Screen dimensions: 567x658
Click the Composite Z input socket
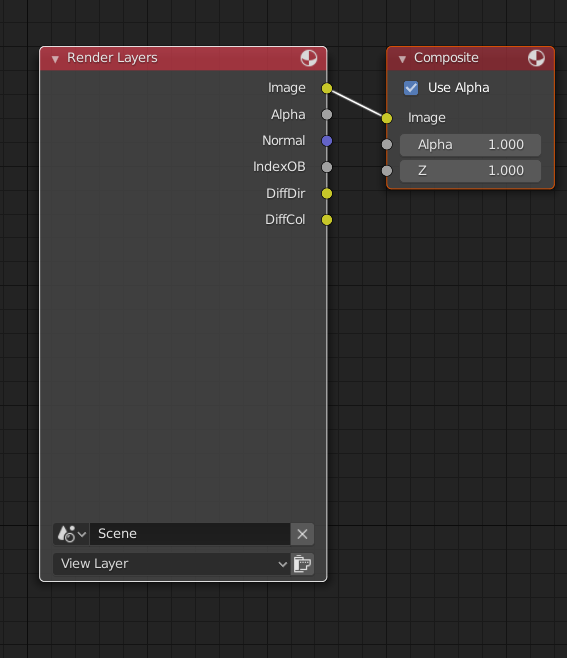[x=387, y=170]
